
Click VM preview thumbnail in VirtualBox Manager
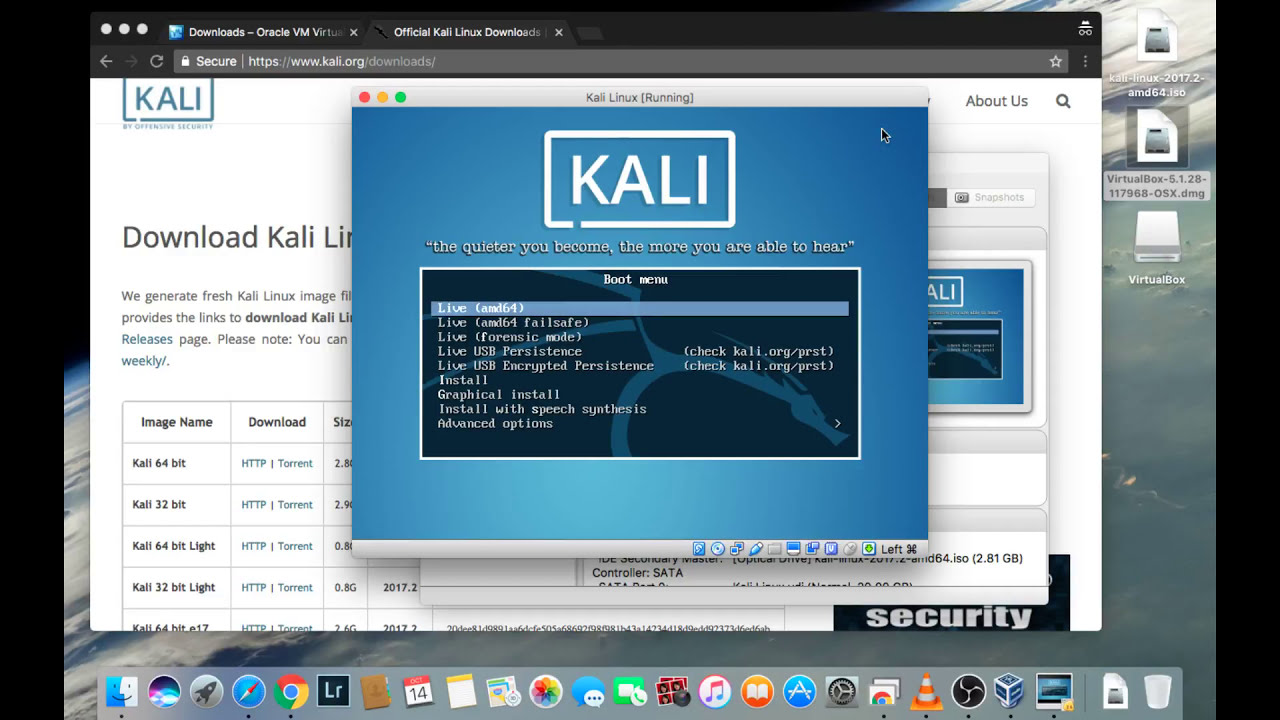click(x=978, y=337)
